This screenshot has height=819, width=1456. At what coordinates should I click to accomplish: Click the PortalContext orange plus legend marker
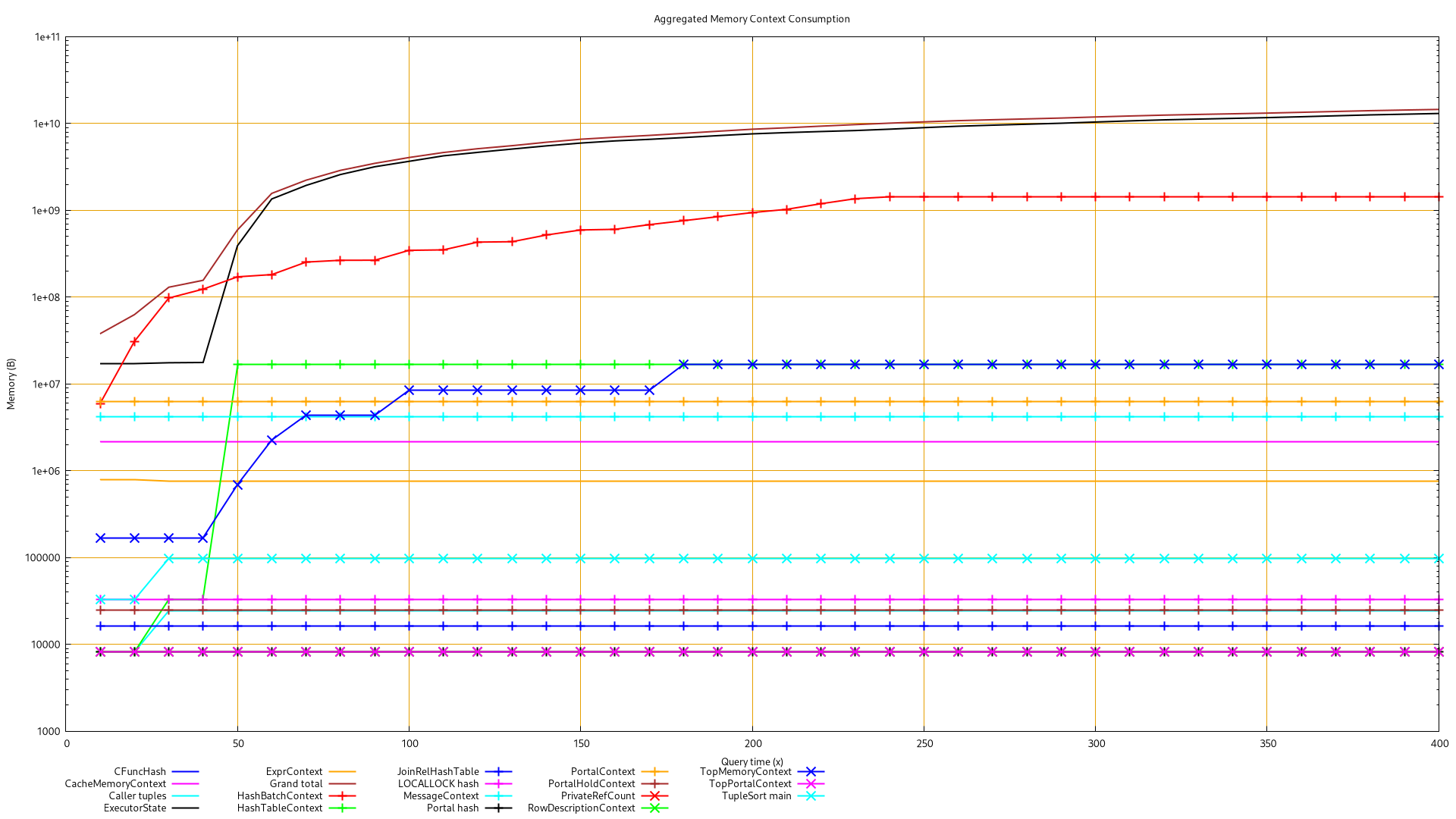click(x=654, y=771)
